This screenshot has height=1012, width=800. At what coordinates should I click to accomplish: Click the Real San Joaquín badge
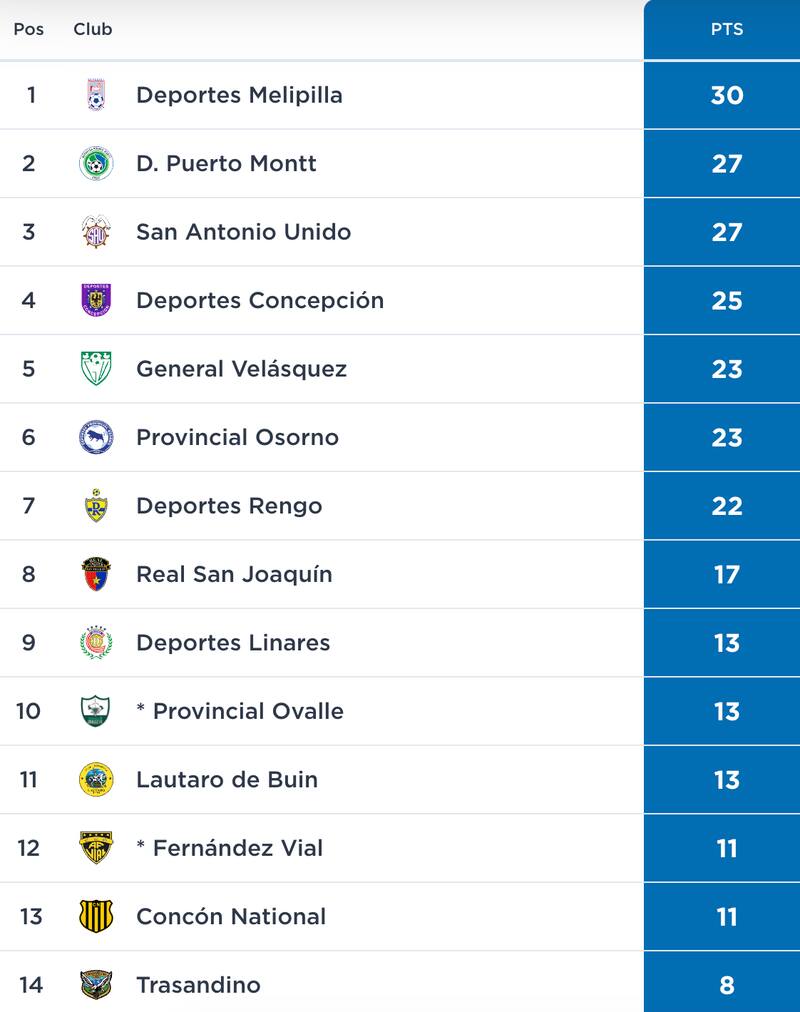[x=97, y=573]
